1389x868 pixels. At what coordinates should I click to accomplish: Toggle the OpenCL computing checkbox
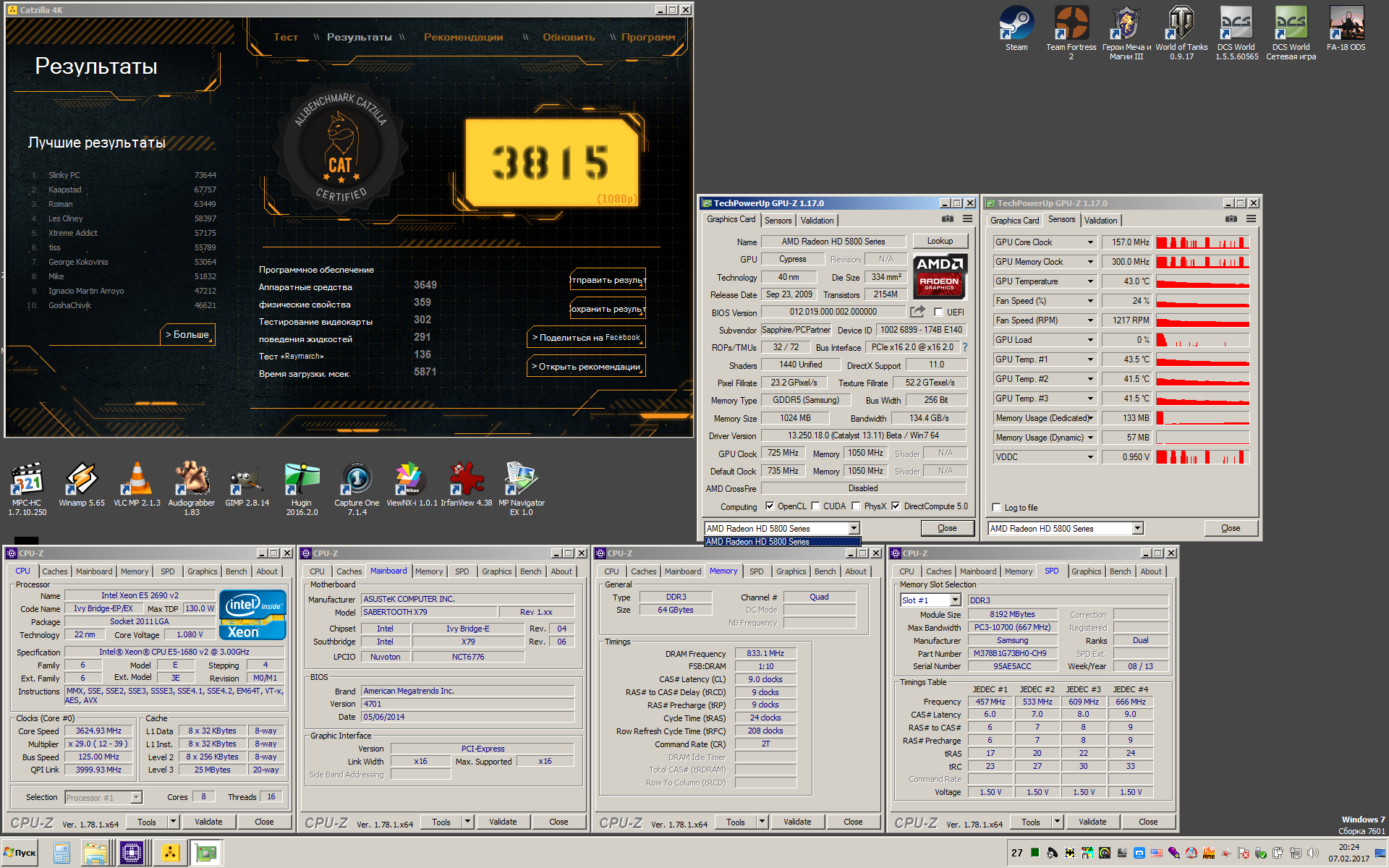point(770,506)
